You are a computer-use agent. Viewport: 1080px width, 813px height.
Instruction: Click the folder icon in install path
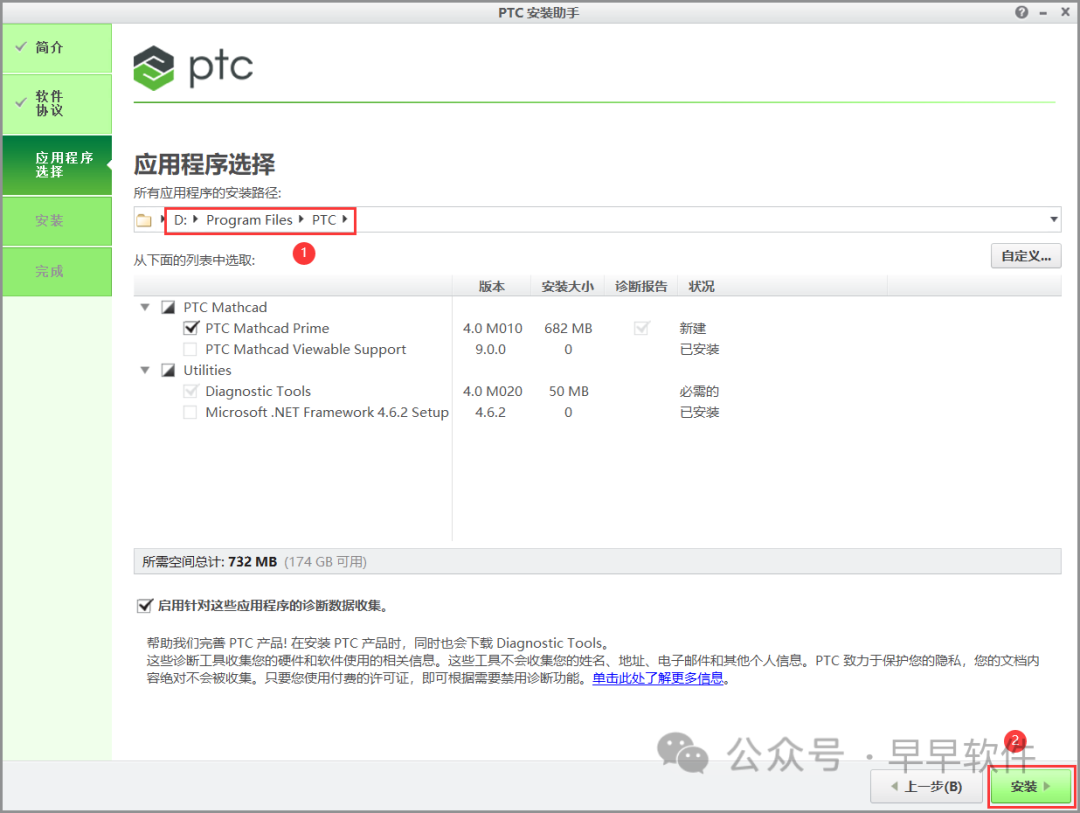[x=144, y=220]
